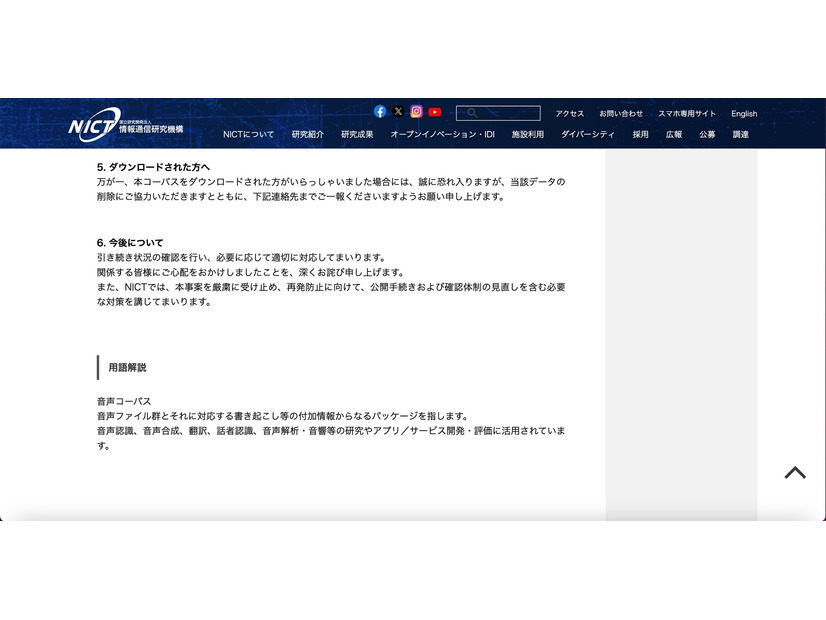
Task: Switch to English via the English link
Action: pyautogui.click(x=744, y=113)
